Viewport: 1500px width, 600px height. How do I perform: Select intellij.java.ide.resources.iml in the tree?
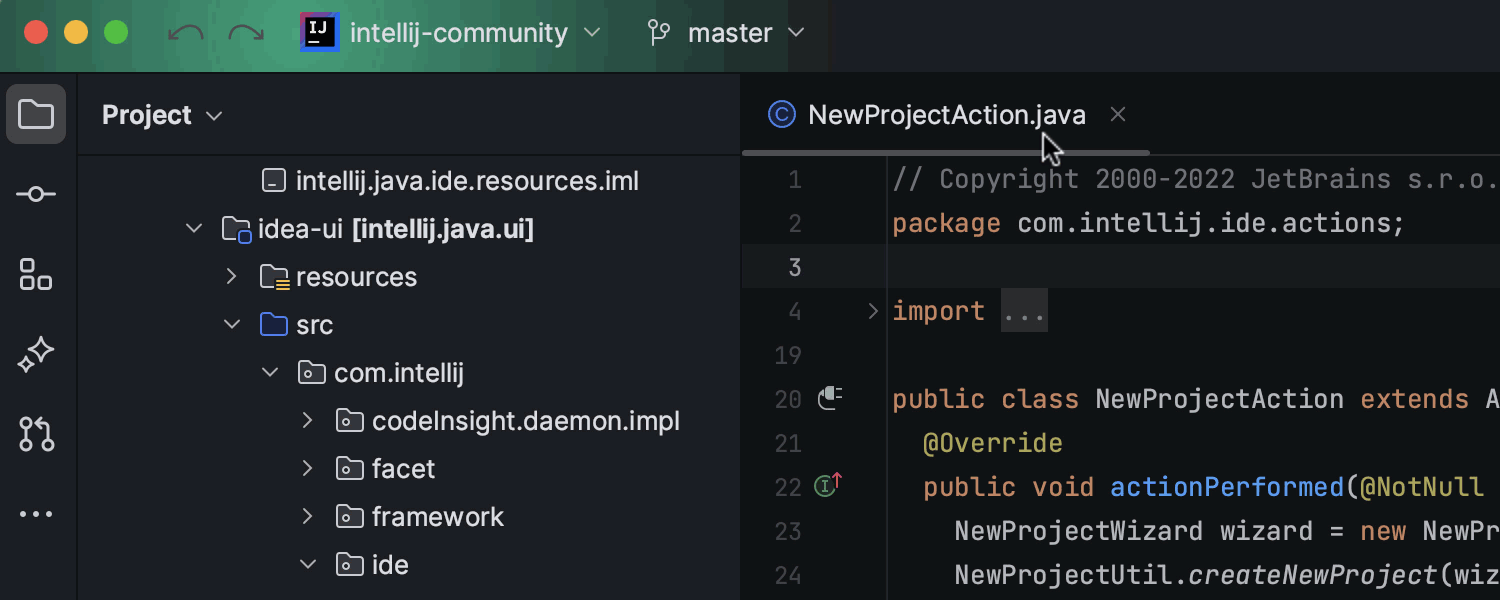coord(409,181)
